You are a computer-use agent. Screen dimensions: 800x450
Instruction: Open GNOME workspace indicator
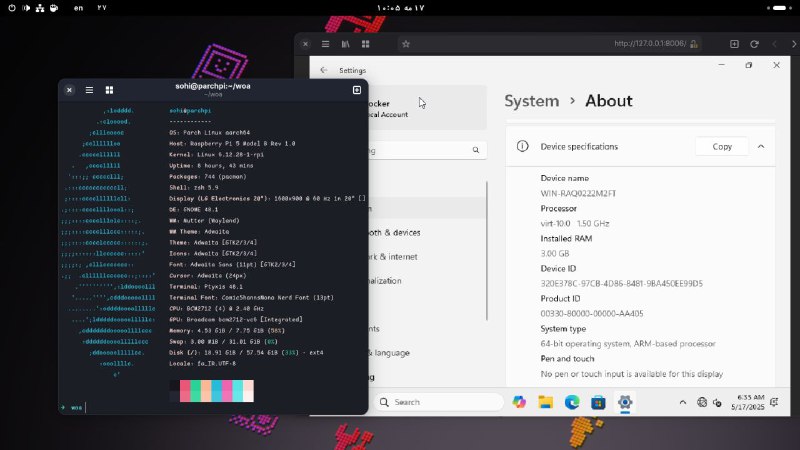pyautogui.click(x=779, y=8)
